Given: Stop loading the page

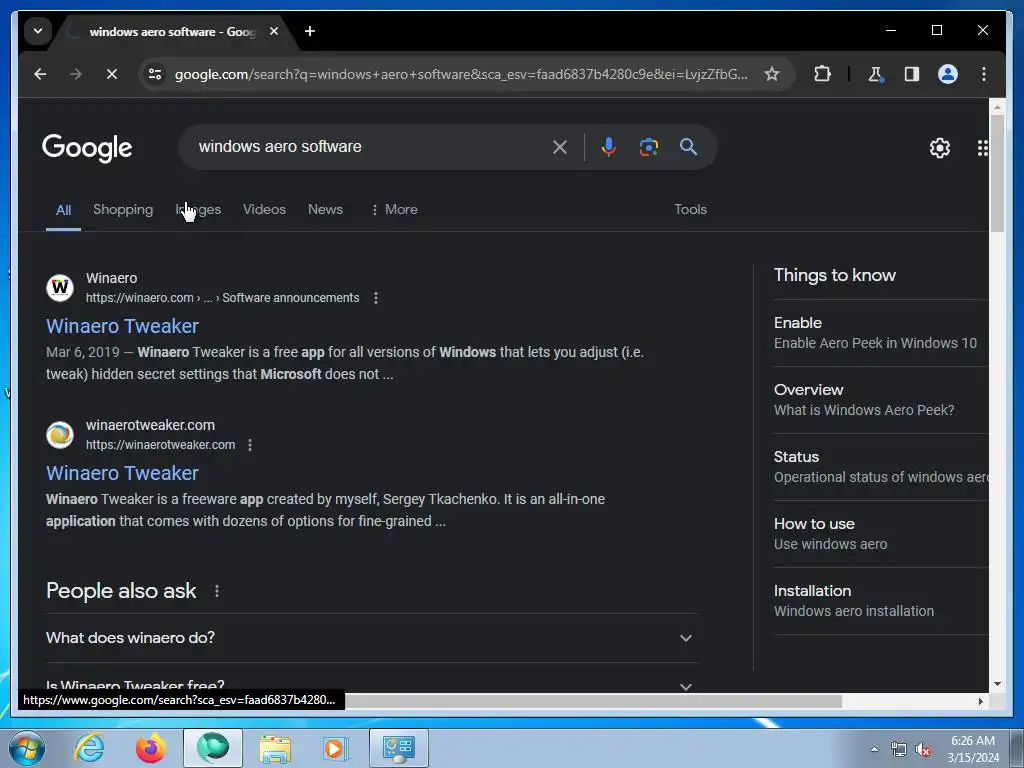Looking at the screenshot, I should 112,74.
